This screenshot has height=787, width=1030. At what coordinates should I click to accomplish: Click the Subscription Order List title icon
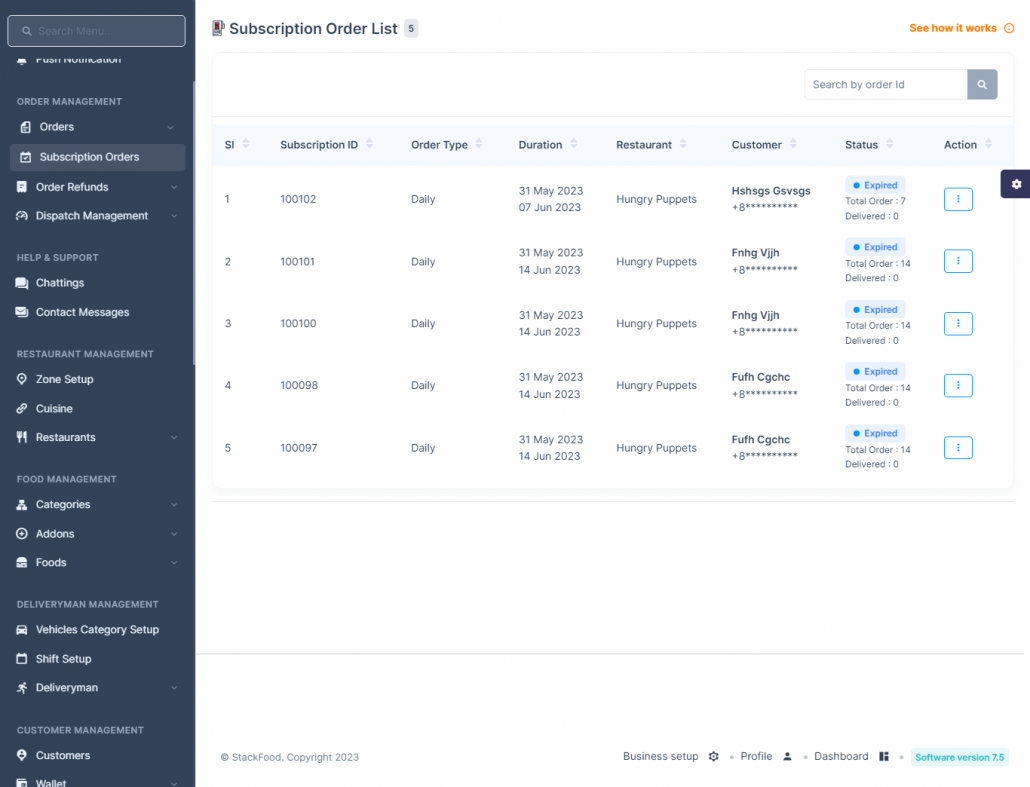click(218, 28)
